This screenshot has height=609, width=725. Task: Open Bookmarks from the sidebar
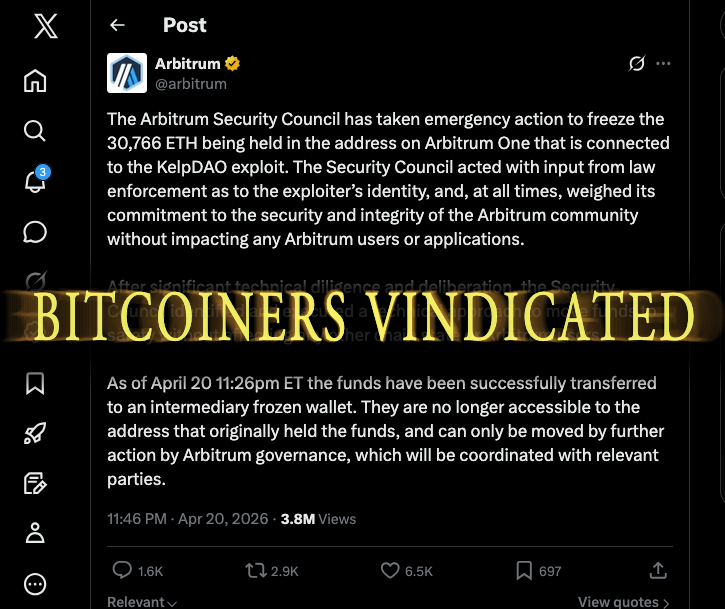(x=35, y=383)
